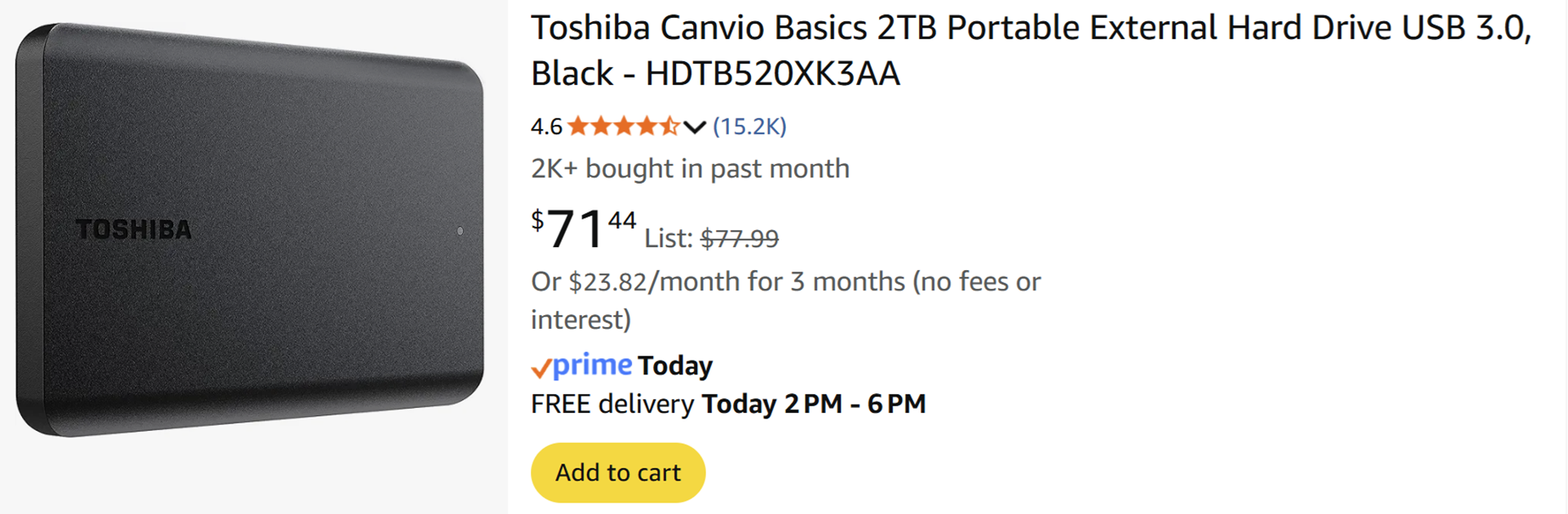The width and height of the screenshot is (1568, 514).
Task: Select the $23.82/month installment offer text
Action: point(785,282)
